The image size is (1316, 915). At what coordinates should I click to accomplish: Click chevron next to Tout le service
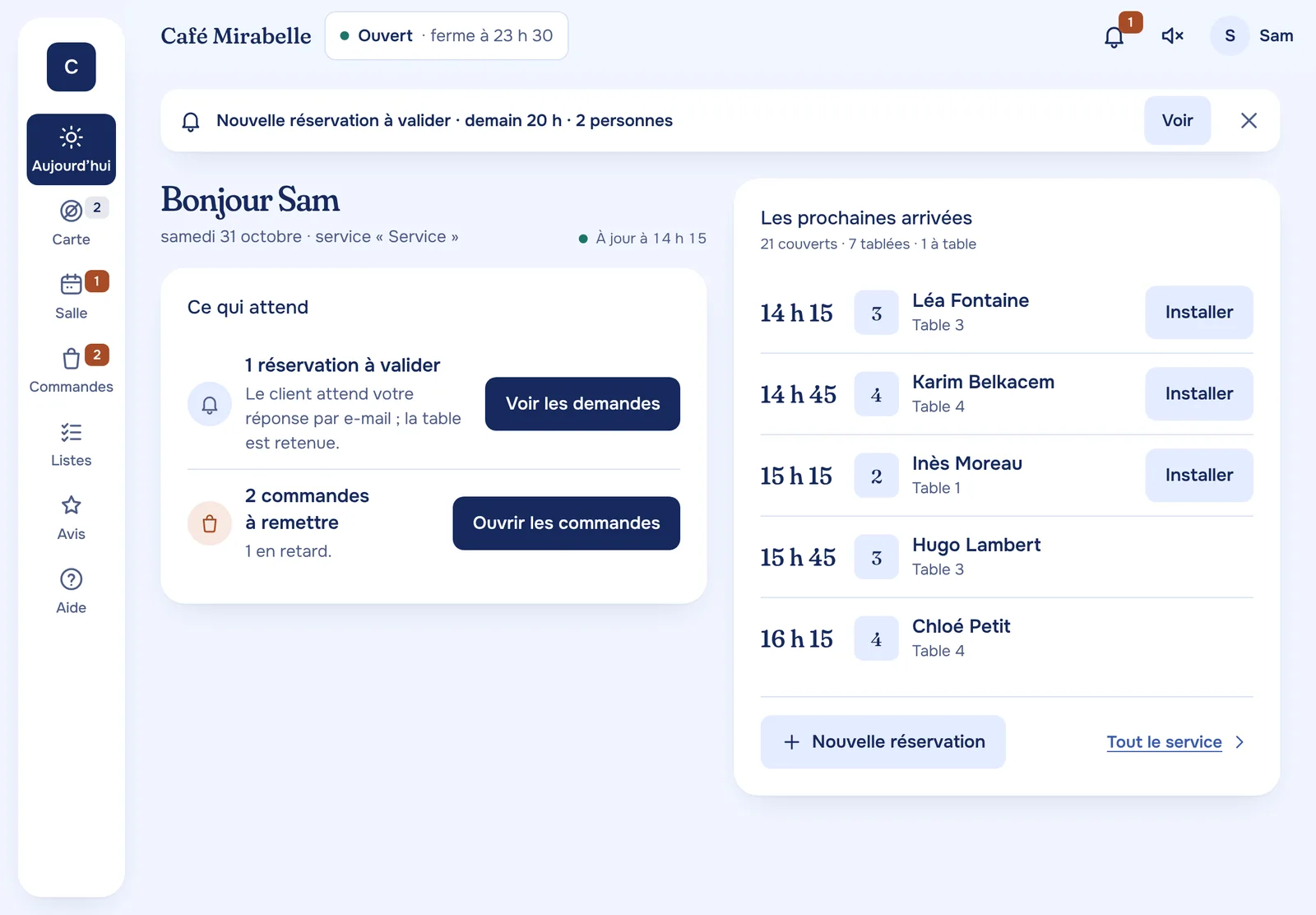point(1240,742)
